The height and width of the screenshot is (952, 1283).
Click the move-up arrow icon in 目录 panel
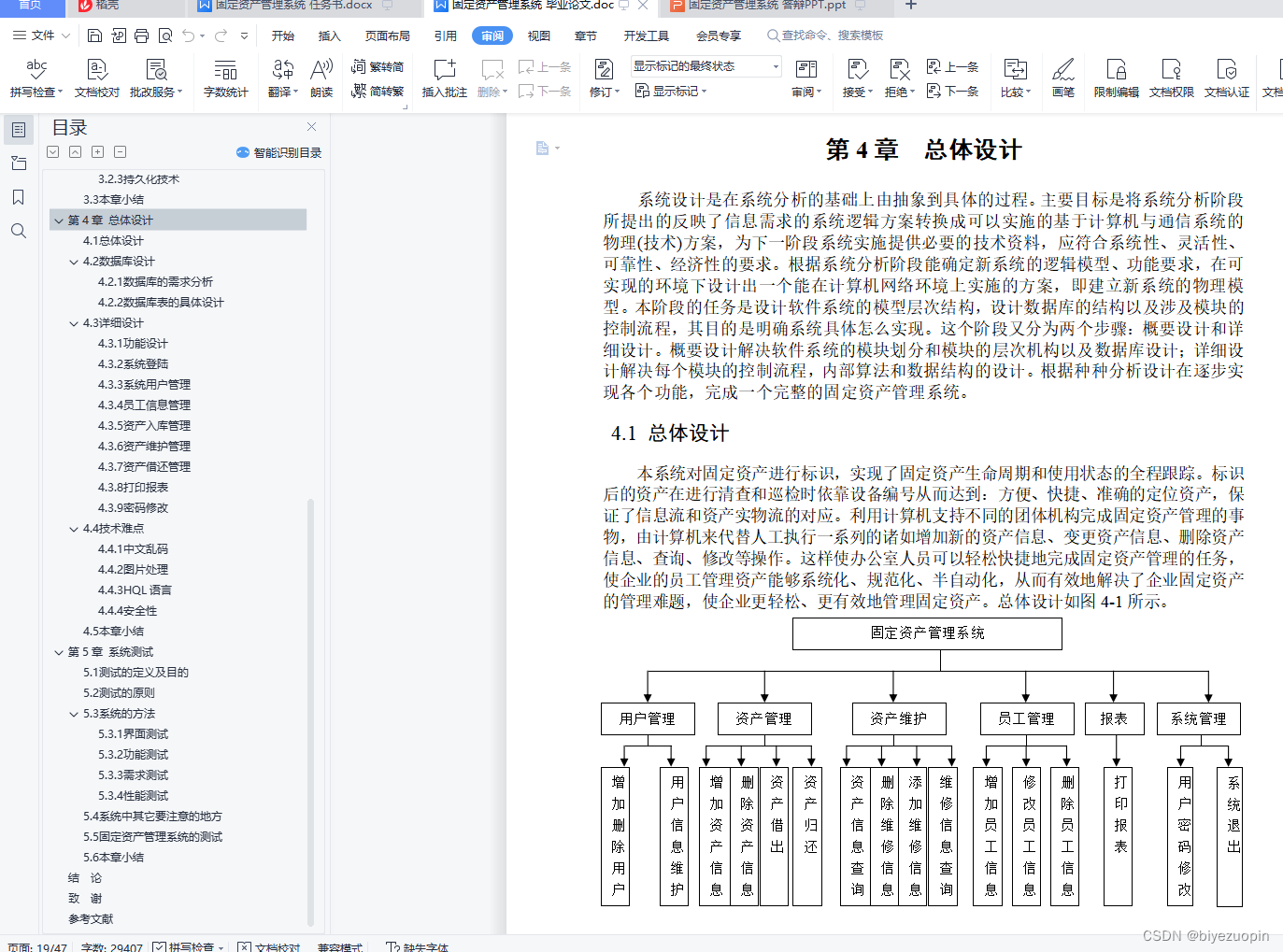pos(75,152)
